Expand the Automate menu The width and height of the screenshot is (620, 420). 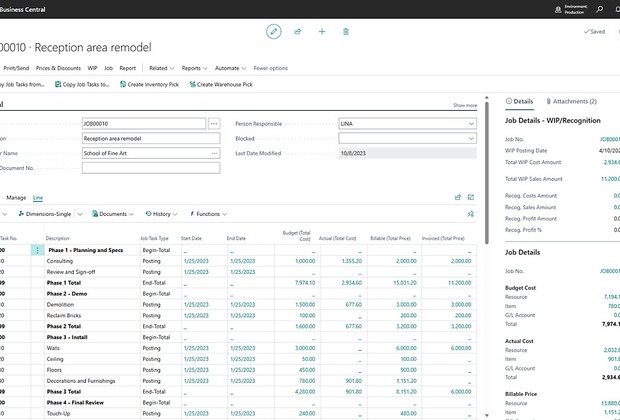point(230,68)
